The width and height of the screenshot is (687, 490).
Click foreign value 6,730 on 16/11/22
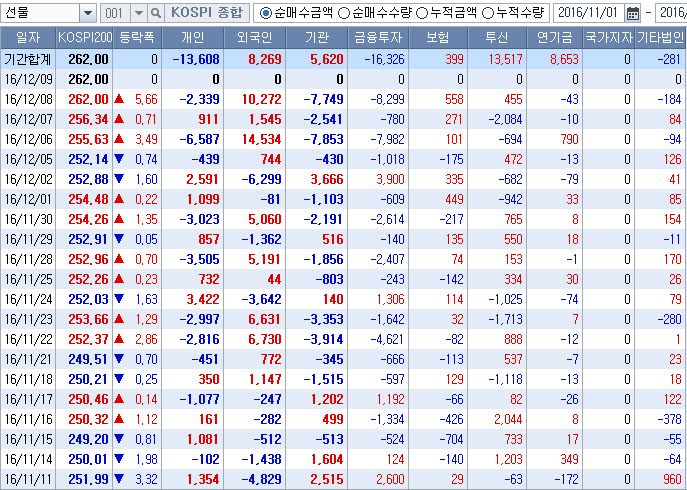[264, 339]
